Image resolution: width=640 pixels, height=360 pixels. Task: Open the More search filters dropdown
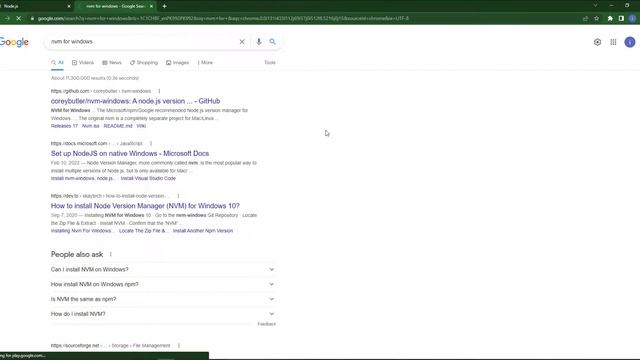(x=205, y=62)
